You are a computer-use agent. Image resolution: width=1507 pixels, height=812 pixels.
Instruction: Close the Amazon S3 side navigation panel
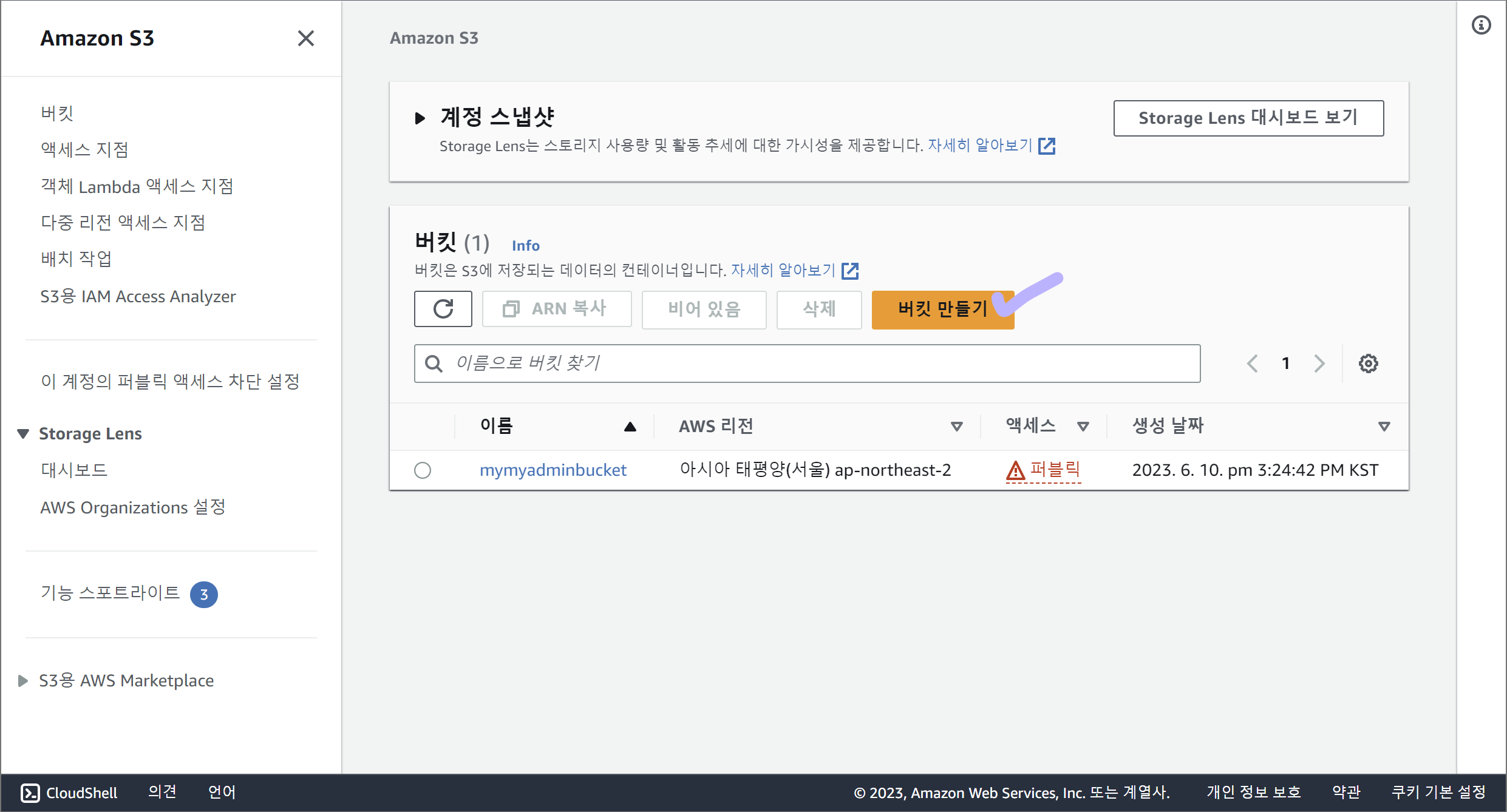306,38
